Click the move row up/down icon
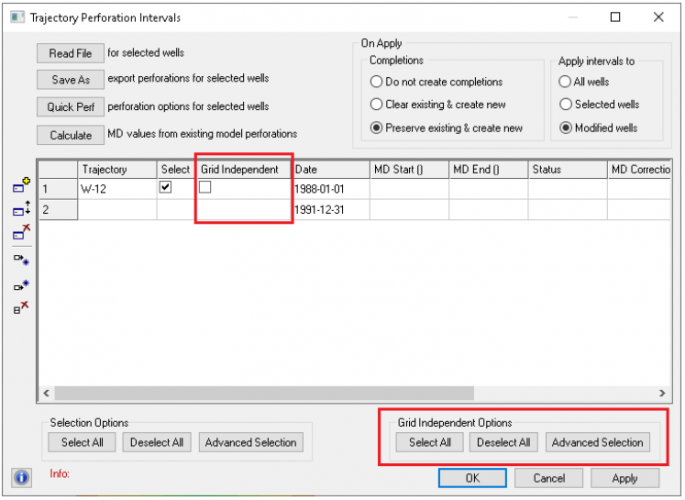The width and height of the screenshot is (685, 500). 19,210
